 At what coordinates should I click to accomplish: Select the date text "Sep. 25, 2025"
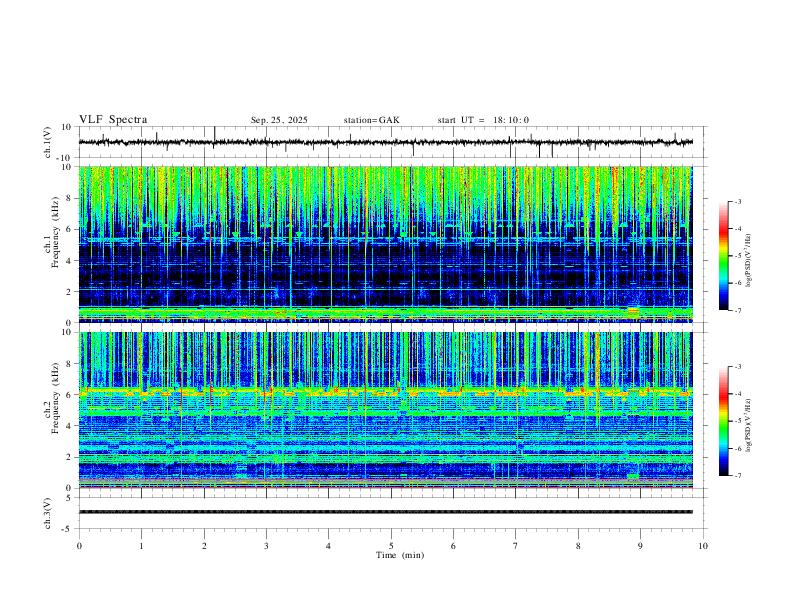point(279,120)
